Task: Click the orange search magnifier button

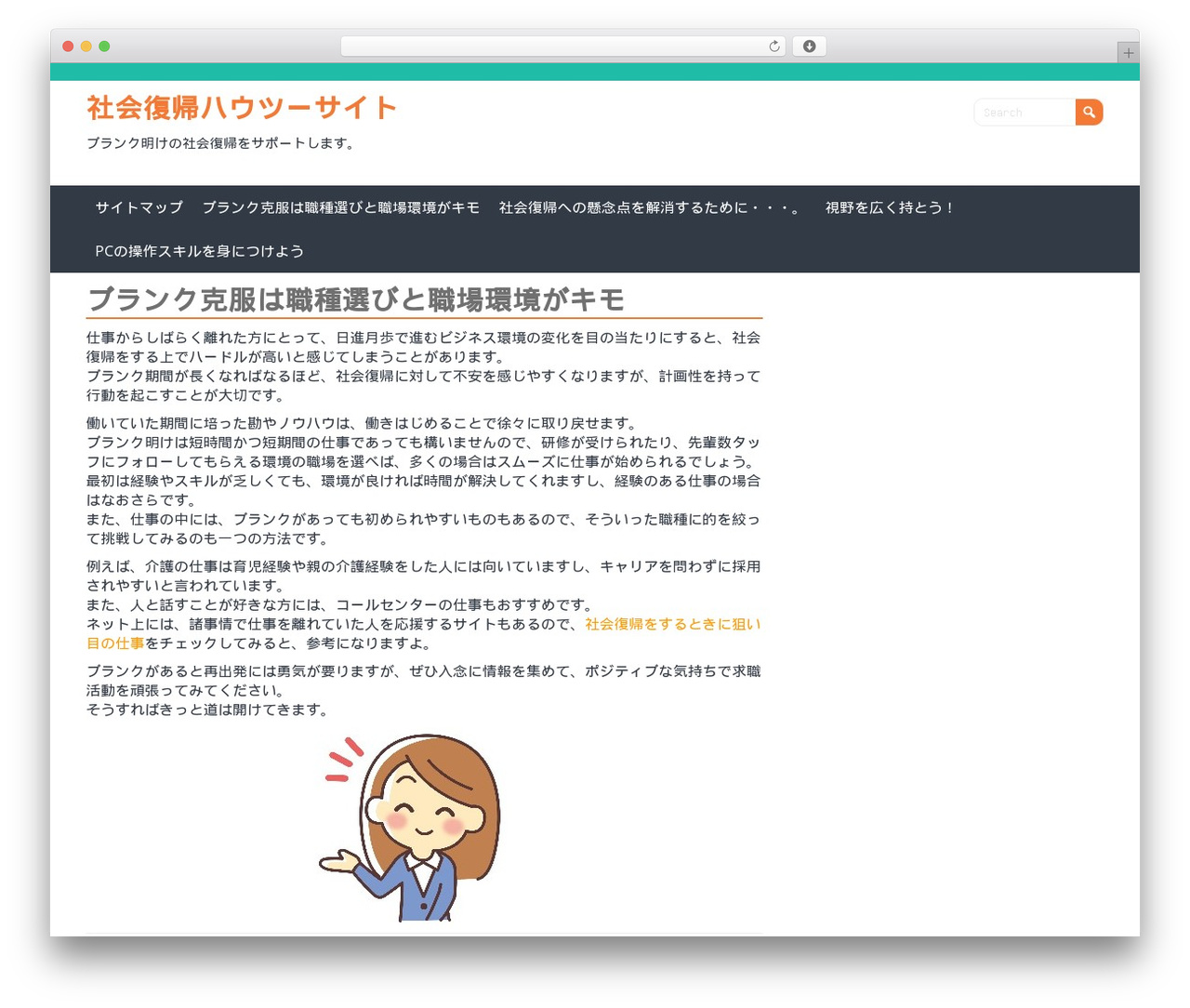Action: [x=1089, y=113]
